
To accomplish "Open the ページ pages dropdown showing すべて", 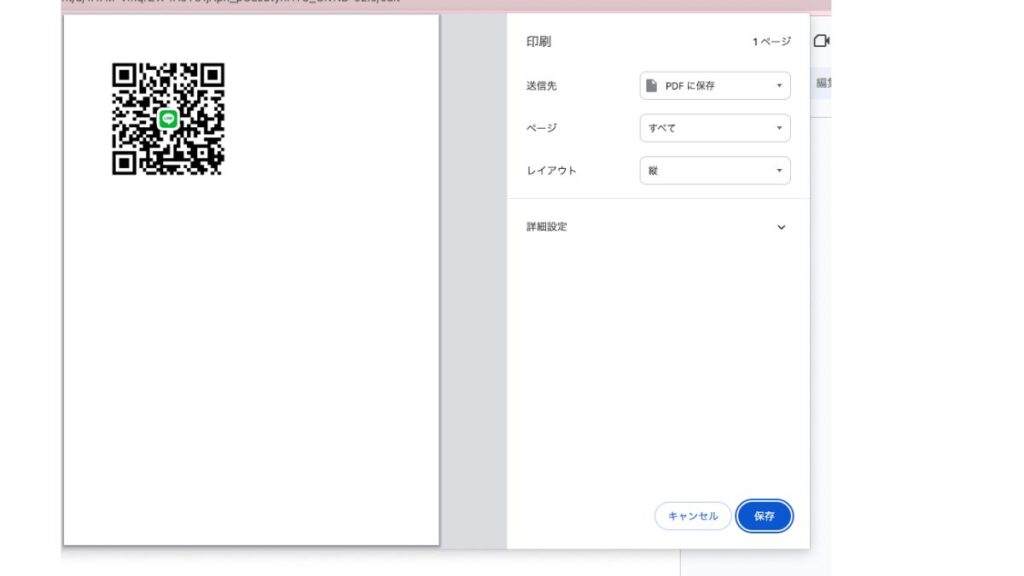I will (714, 128).
